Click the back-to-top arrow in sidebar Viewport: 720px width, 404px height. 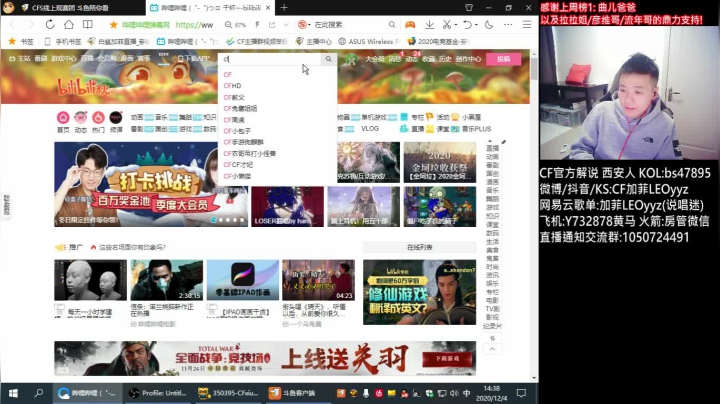[492, 350]
